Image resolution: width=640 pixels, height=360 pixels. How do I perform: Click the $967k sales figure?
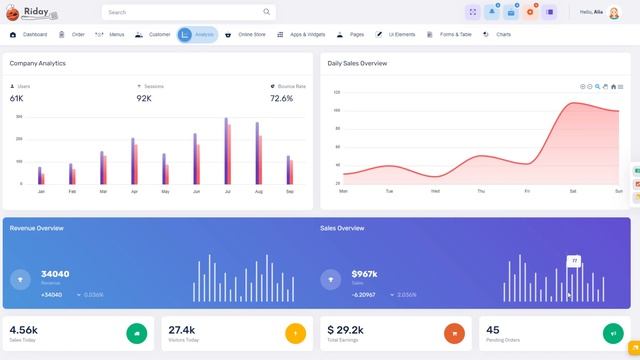tap(364, 274)
